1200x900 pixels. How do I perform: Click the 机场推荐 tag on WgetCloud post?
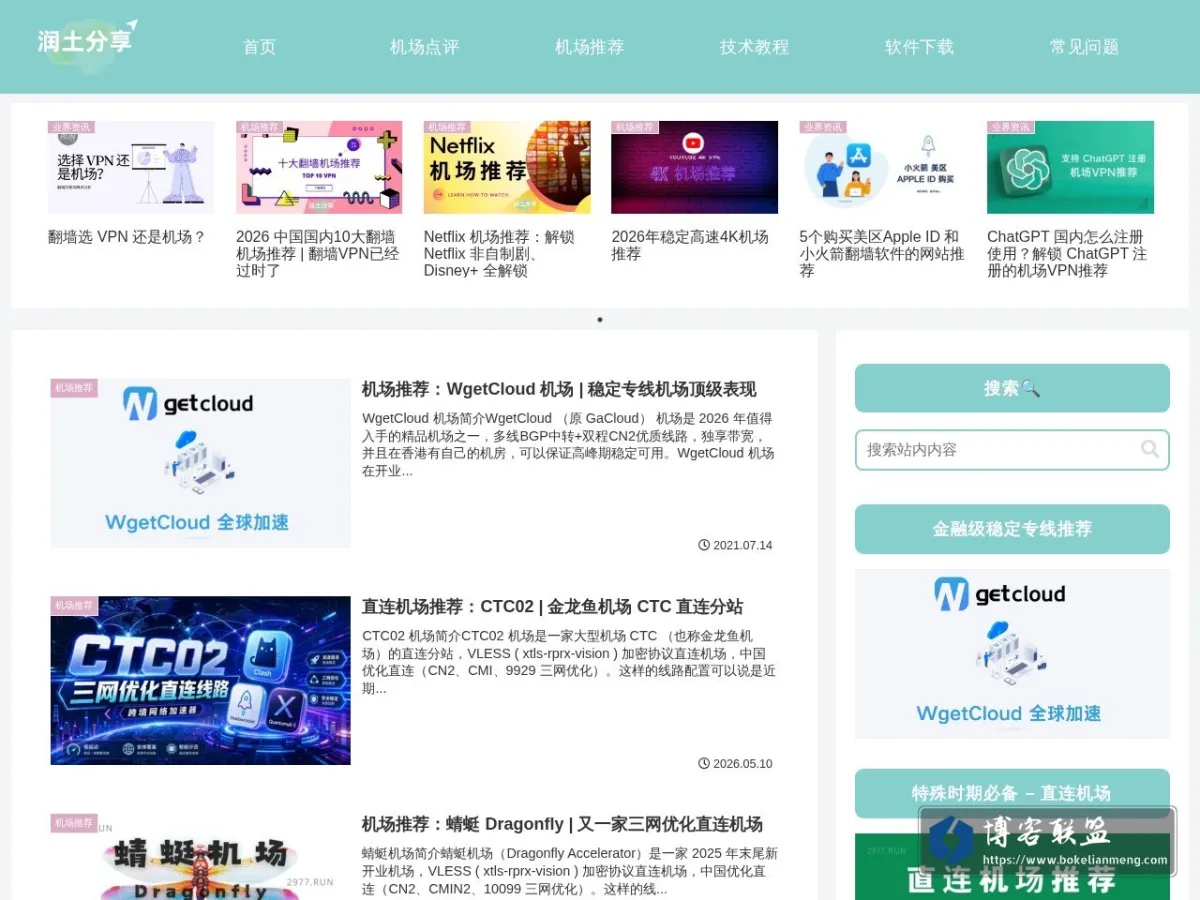tap(74, 388)
